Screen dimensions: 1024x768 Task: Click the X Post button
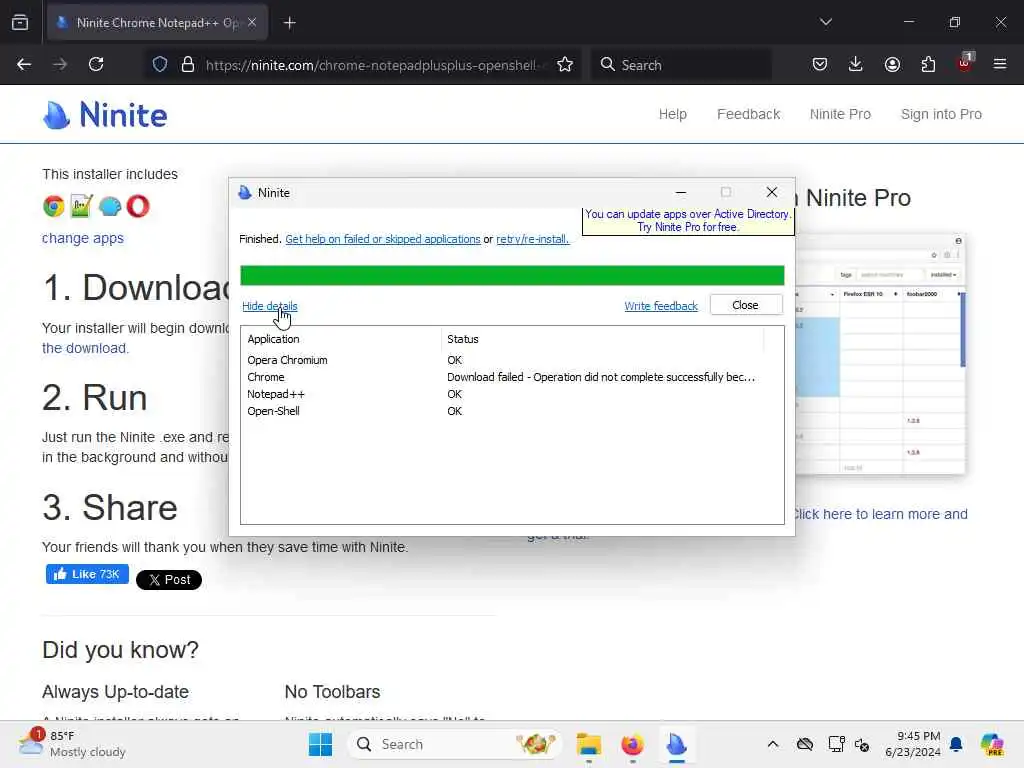tap(168, 580)
